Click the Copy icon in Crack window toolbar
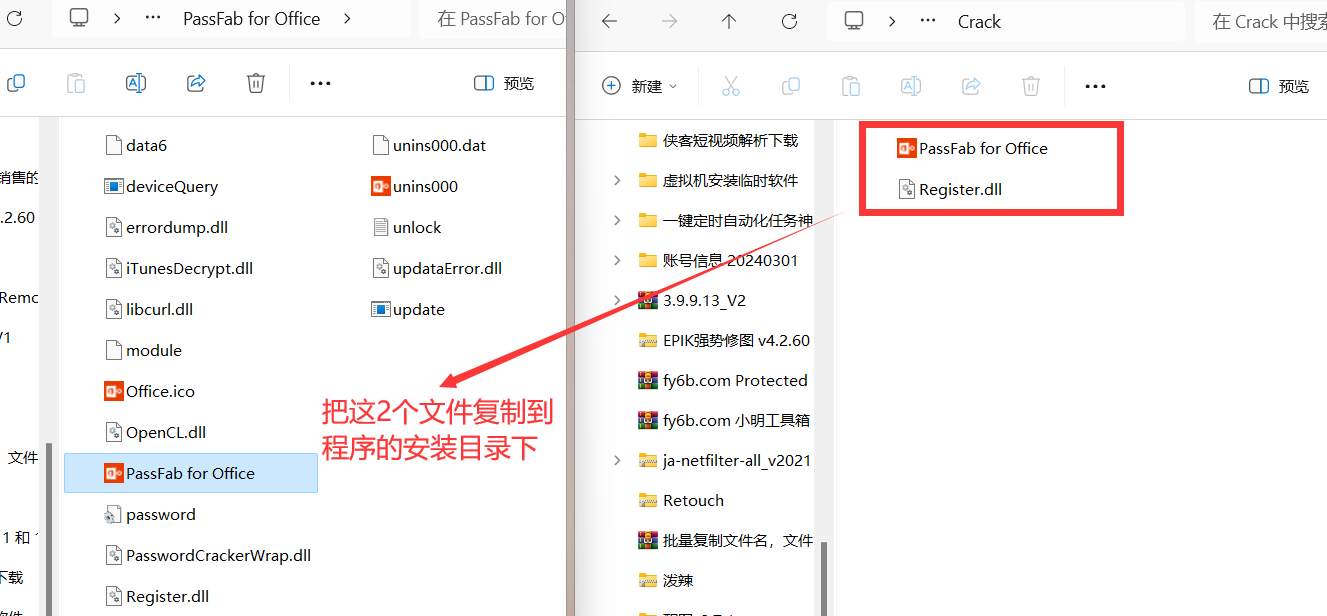 pos(791,86)
